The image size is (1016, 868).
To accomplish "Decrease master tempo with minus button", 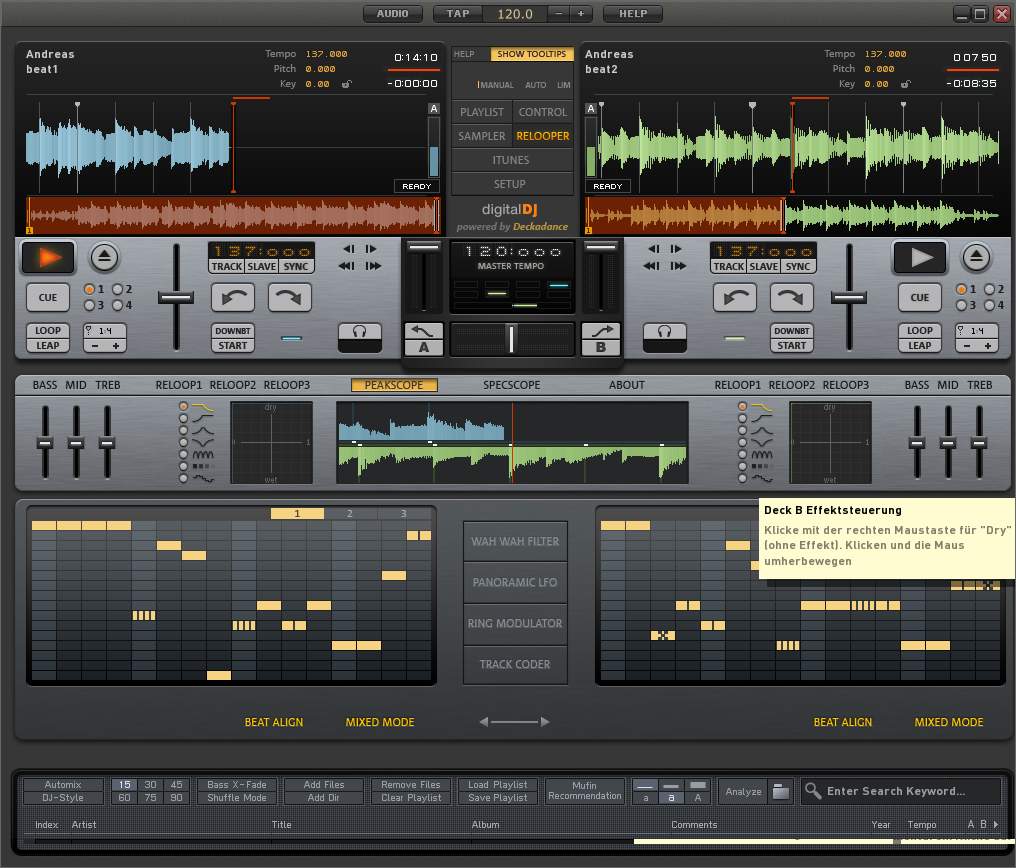I will [559, 14].
